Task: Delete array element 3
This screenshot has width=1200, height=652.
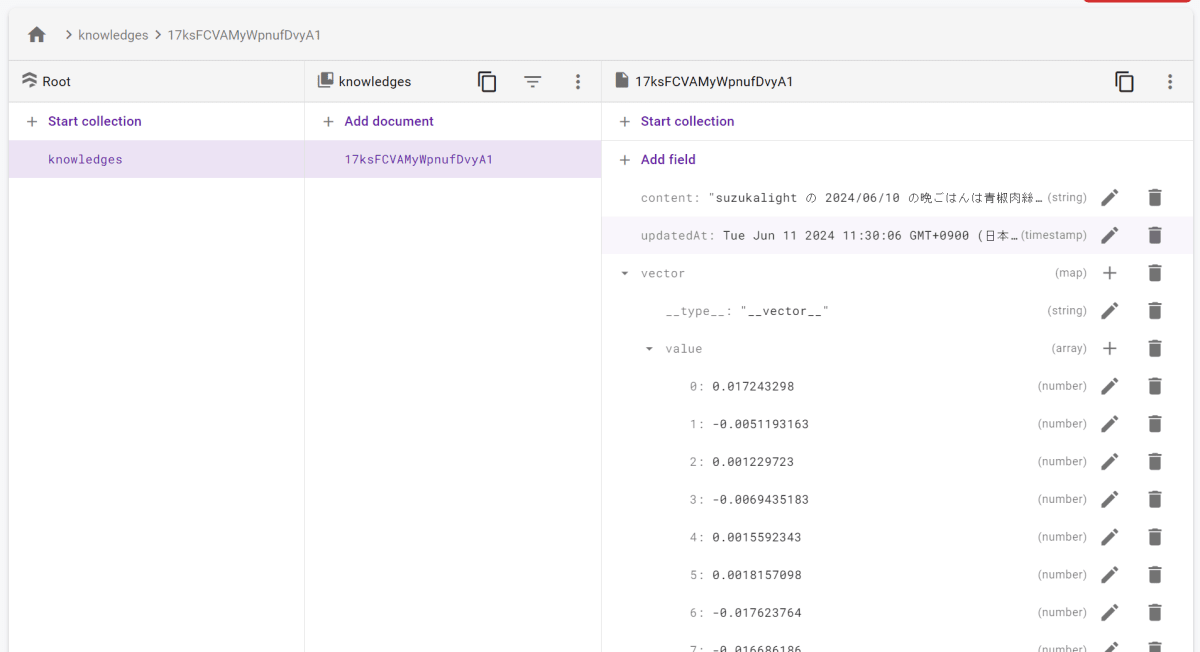Action: (x=1155, y=499)
